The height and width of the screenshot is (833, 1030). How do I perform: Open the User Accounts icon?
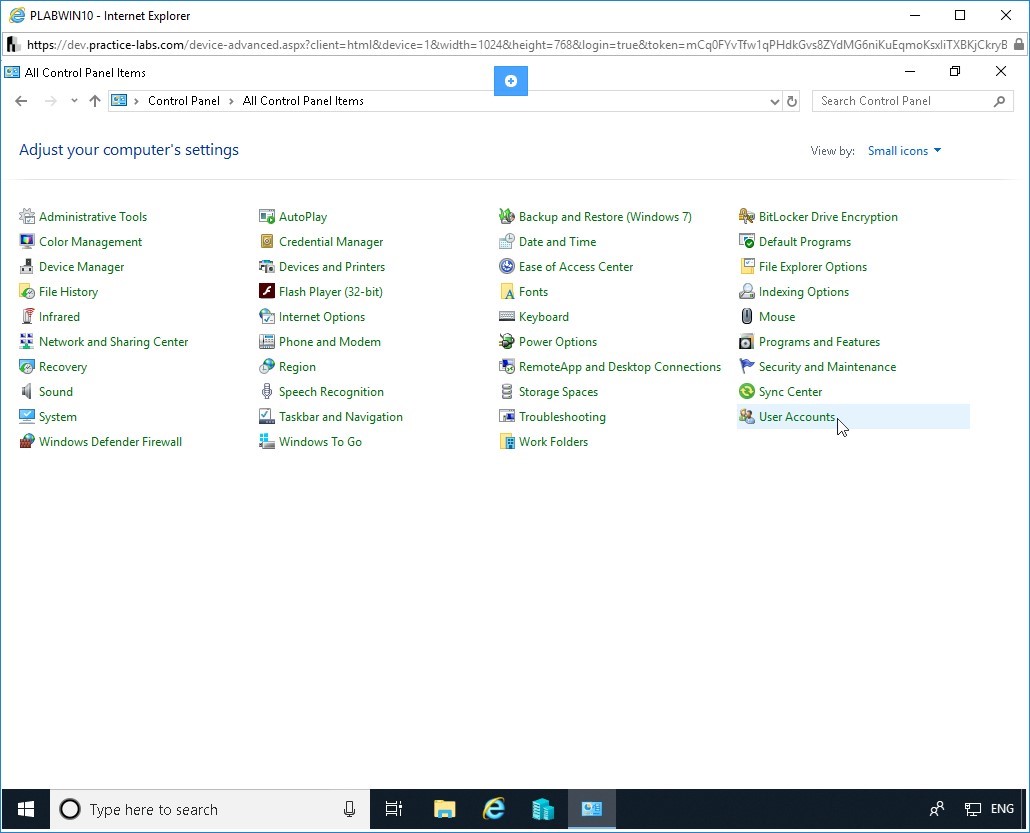tap(747, 416)
